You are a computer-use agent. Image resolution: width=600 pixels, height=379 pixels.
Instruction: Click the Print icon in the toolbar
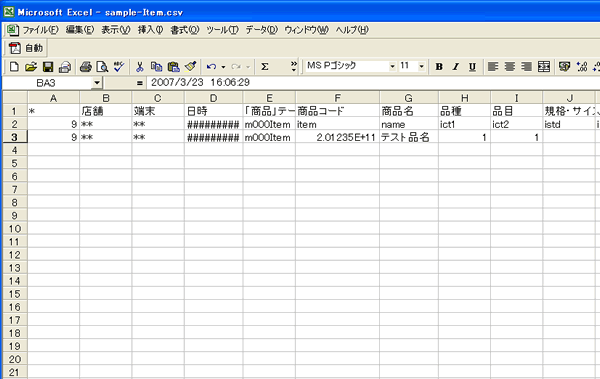click(x=86, y=67)
